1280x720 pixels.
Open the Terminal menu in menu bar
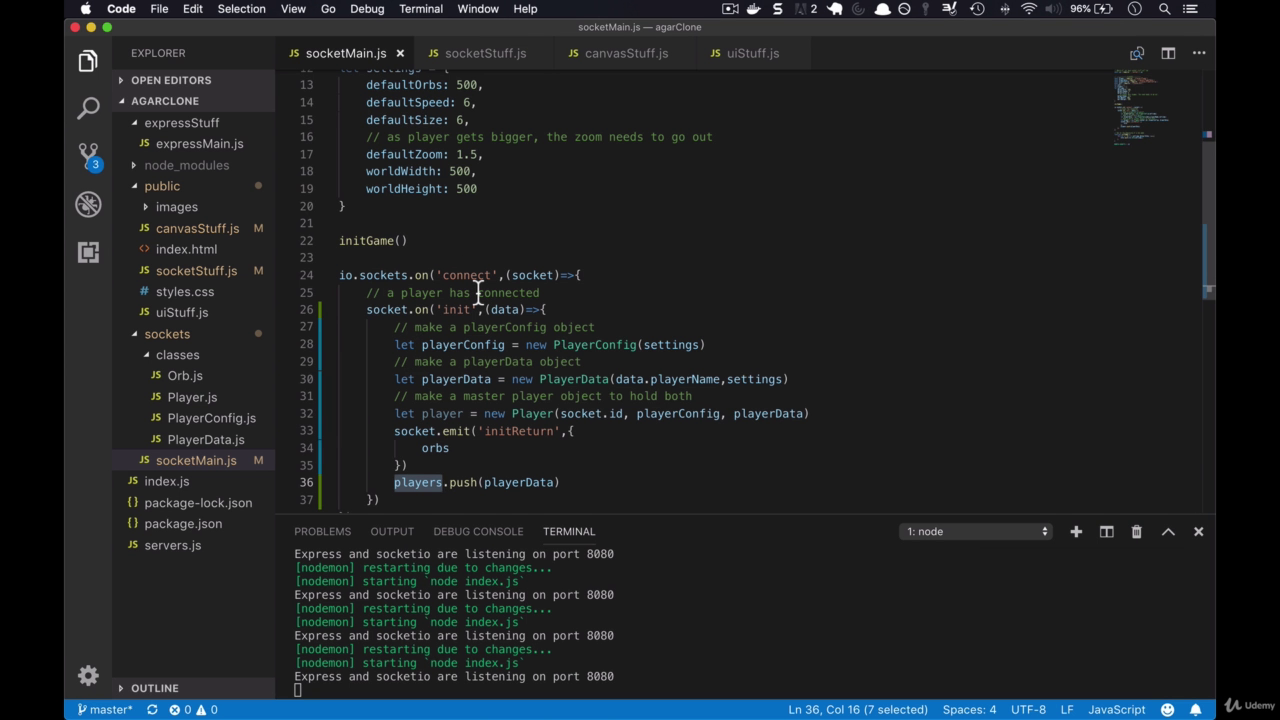pos(421,9)
